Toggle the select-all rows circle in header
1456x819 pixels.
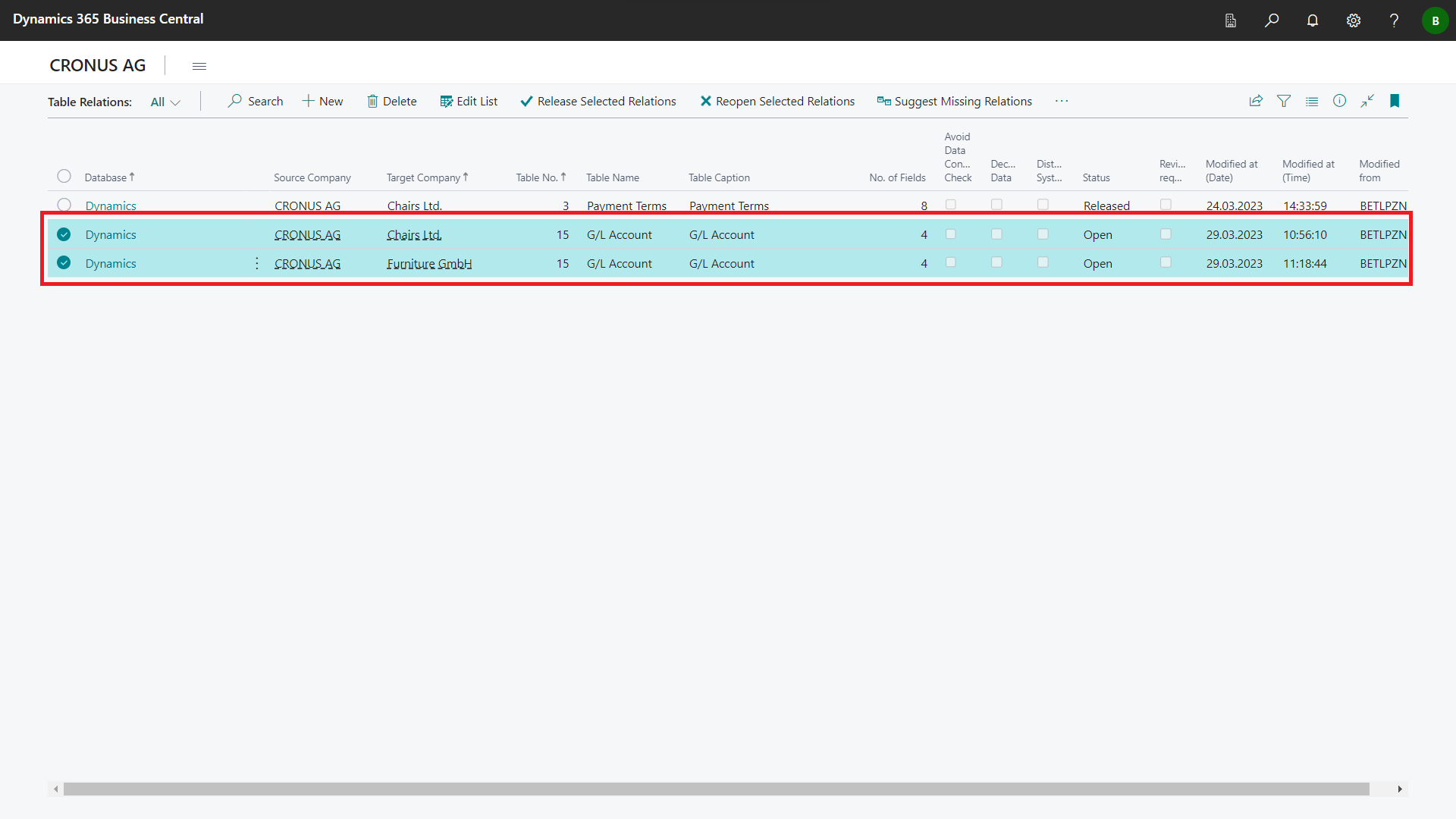[x=64, y=176]
